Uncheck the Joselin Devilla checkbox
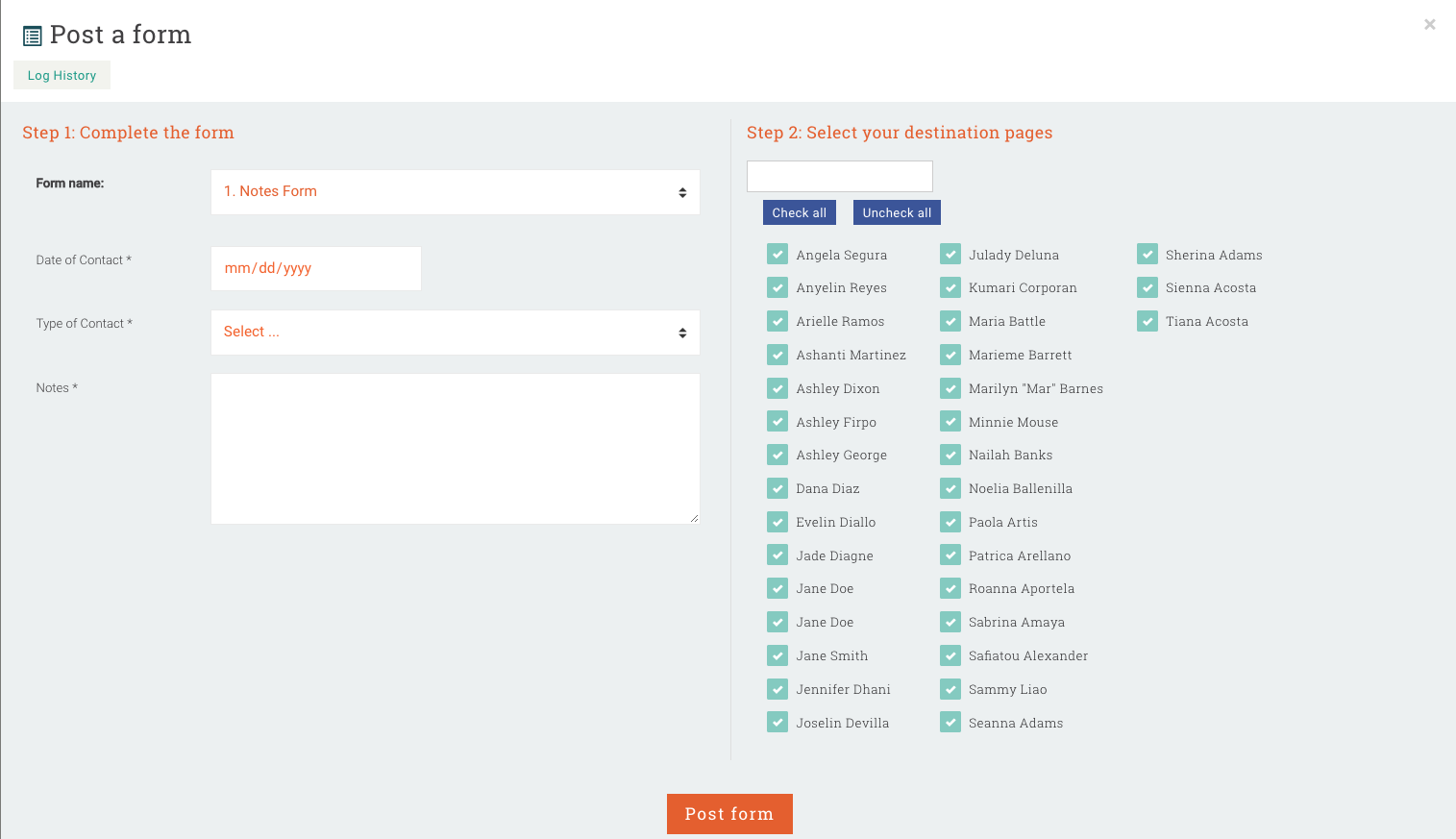This screenshot has width=1456, height=839. pos(777,723)
